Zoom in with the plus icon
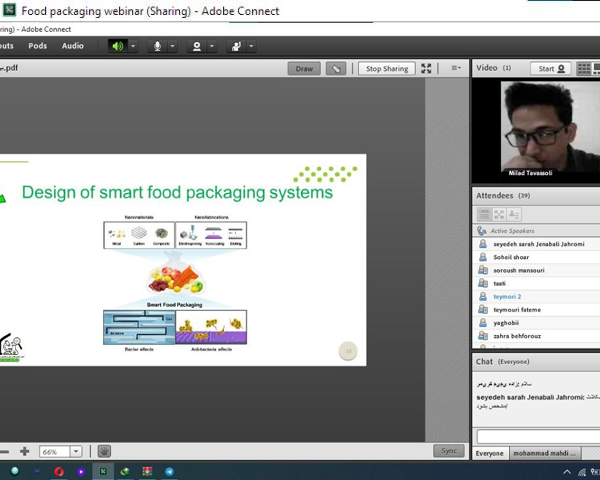This screenshot has height=480, width=600. click(x=25, y=452)
